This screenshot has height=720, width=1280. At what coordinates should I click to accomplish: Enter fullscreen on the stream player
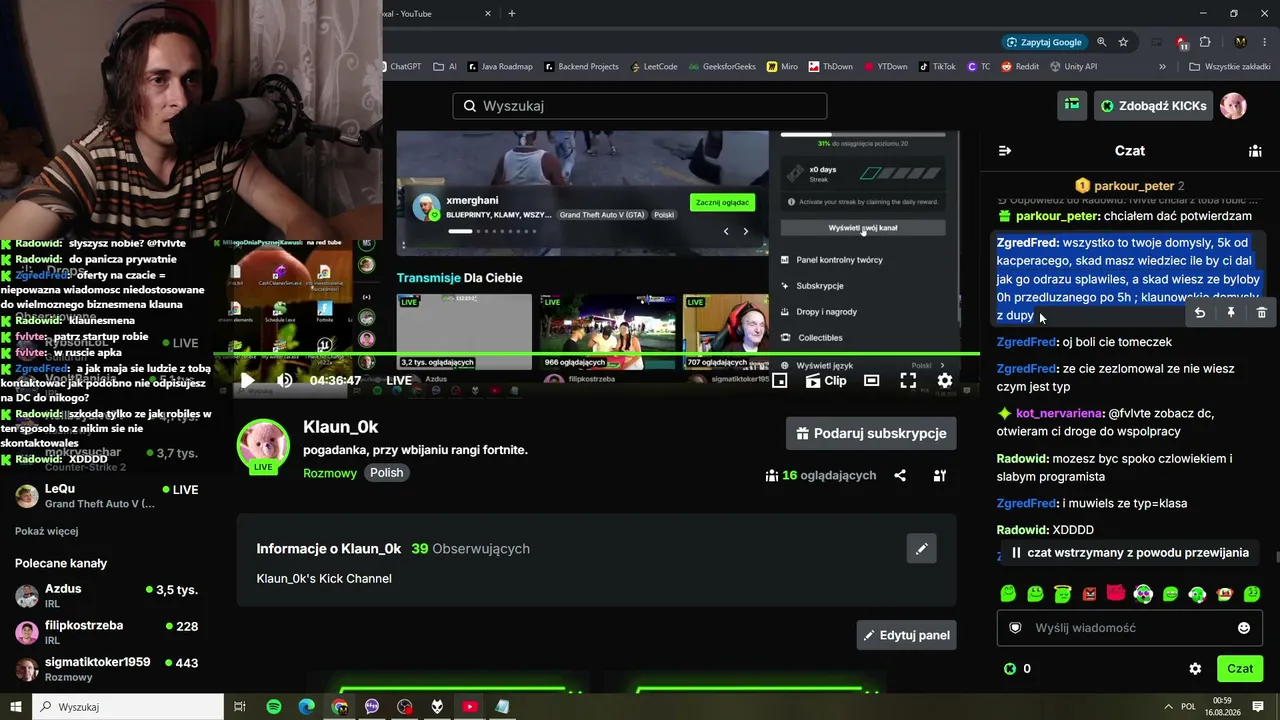tap(908, 380)
